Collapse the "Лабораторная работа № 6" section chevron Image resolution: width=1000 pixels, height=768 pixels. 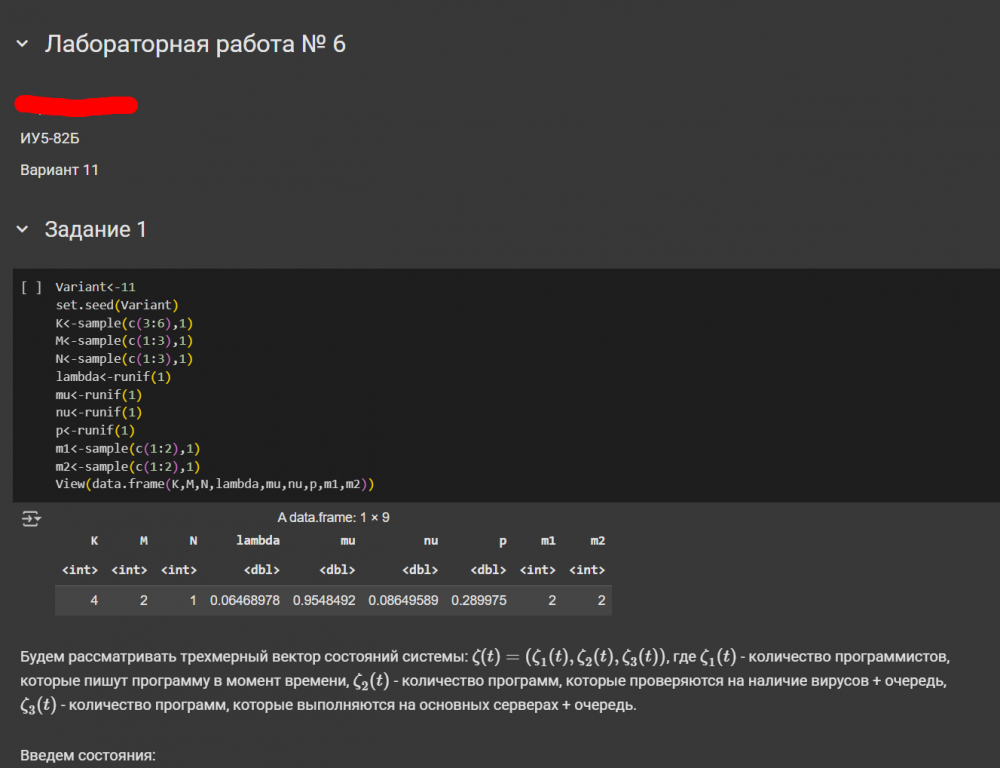(x=22, y=44)
